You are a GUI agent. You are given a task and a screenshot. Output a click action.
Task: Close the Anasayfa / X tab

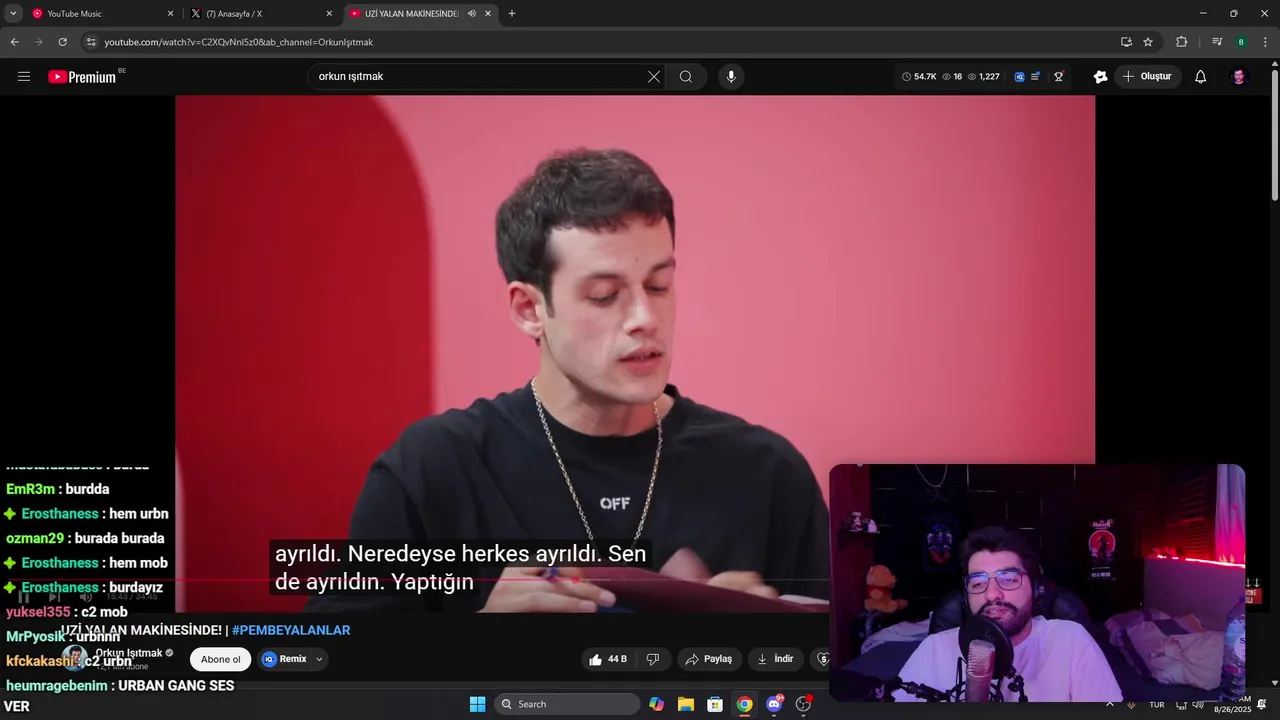pos(329,14)
